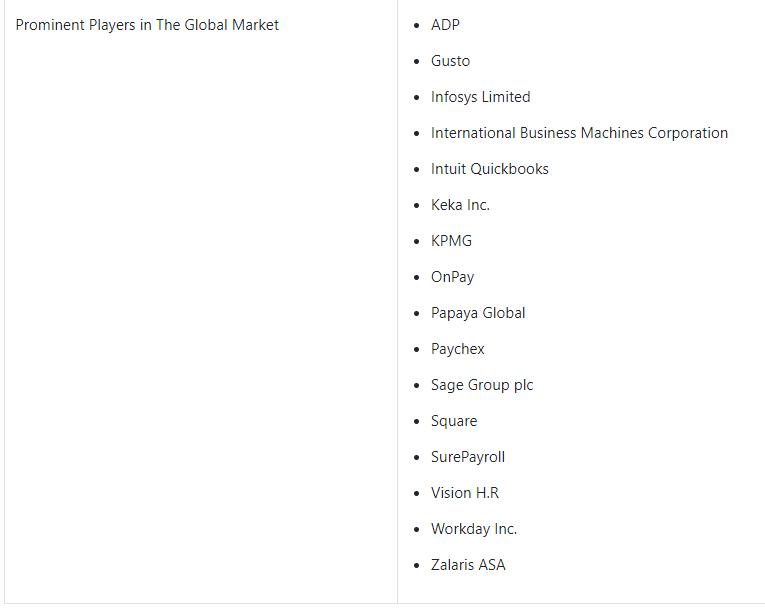Screen dimensions: 765x608
Task: Click the SurePayroll entry
Action: [x=468, y=457]
